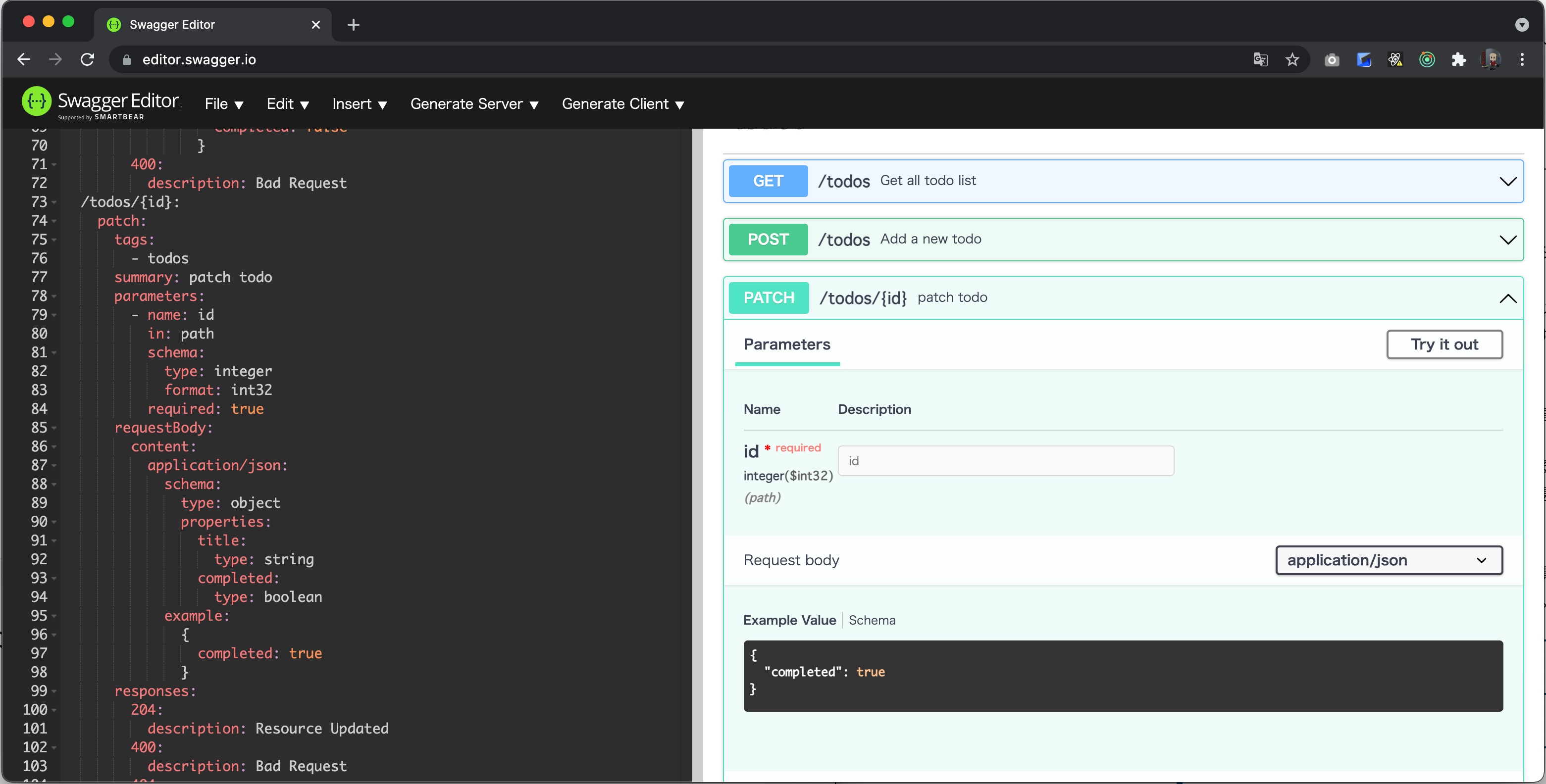Image resolution: width=1546 pixels, height=784 pixels.
Task: Click the id parameter input field
Action: [1005, 461]
